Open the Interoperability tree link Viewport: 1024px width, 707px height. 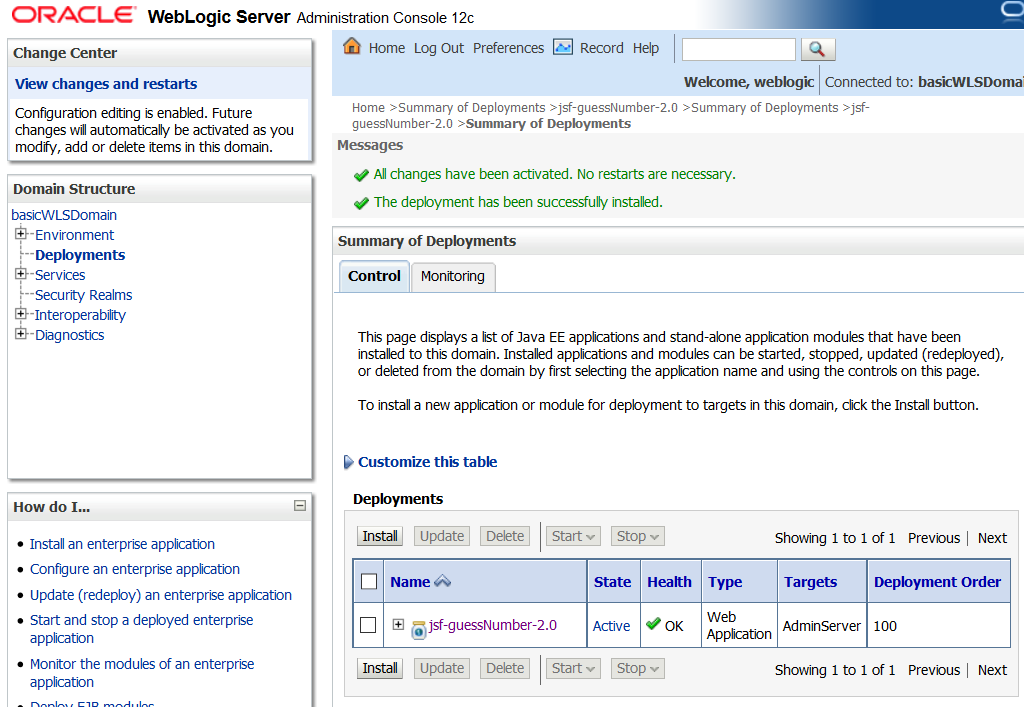[x=80, y=315]
